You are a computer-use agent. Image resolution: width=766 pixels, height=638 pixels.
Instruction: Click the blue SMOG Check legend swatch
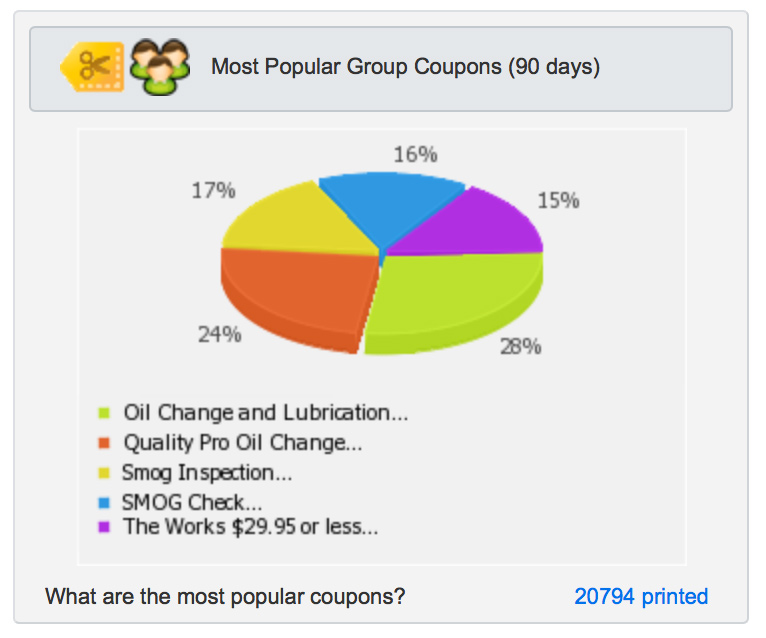click(104, 503)
